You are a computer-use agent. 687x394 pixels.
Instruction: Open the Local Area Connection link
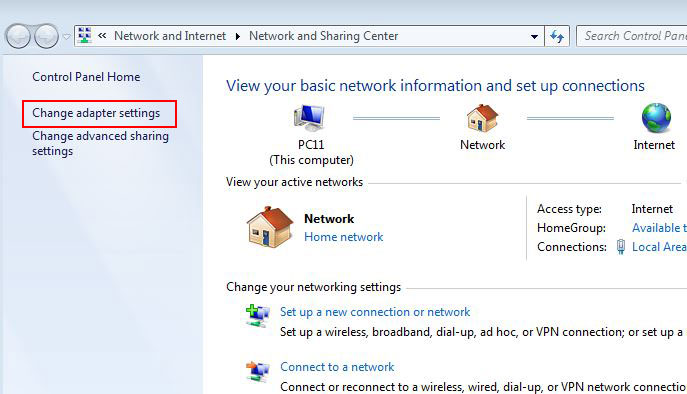(x=659, y=247)
